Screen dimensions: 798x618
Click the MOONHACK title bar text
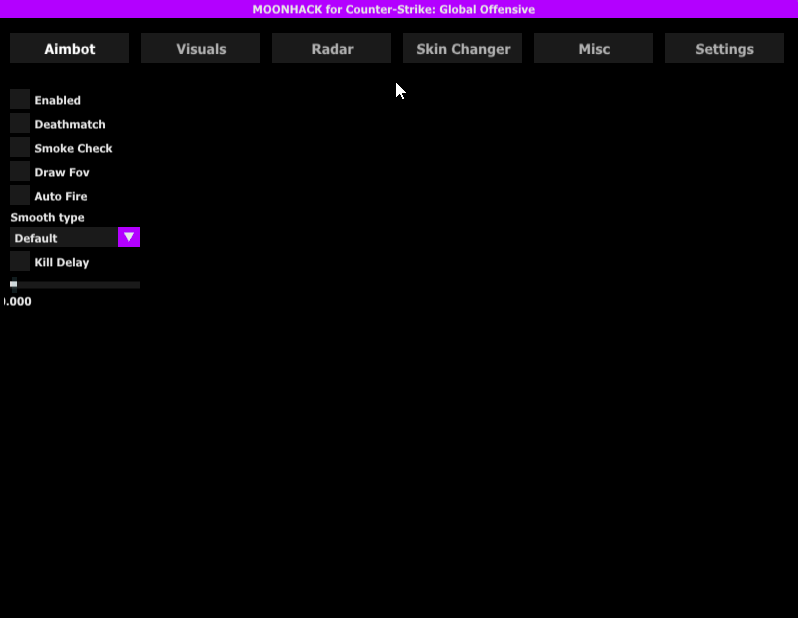click(393, 9)
